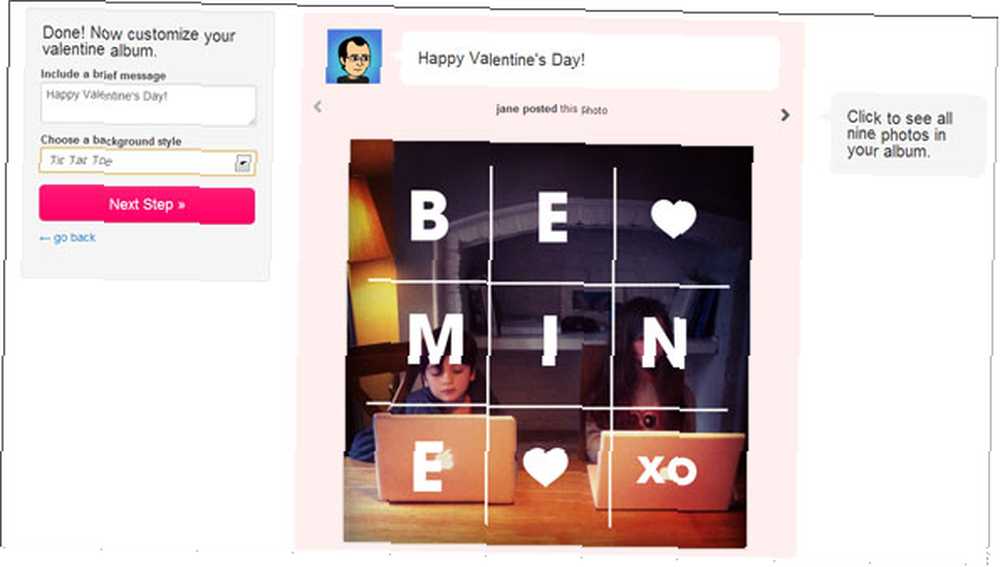The image size is (1000, 567).
Task: Click the XO tile in photo grid
Action: point(666,471)
